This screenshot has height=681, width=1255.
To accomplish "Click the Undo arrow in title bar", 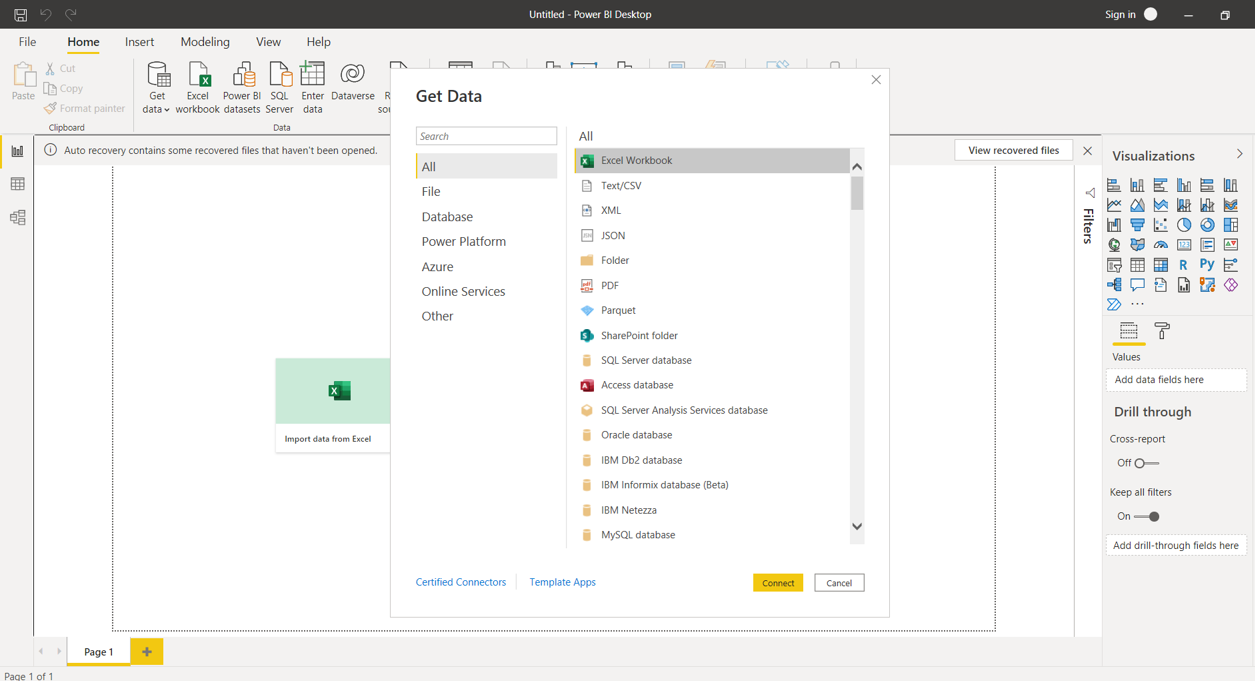I will coord(45,15).
